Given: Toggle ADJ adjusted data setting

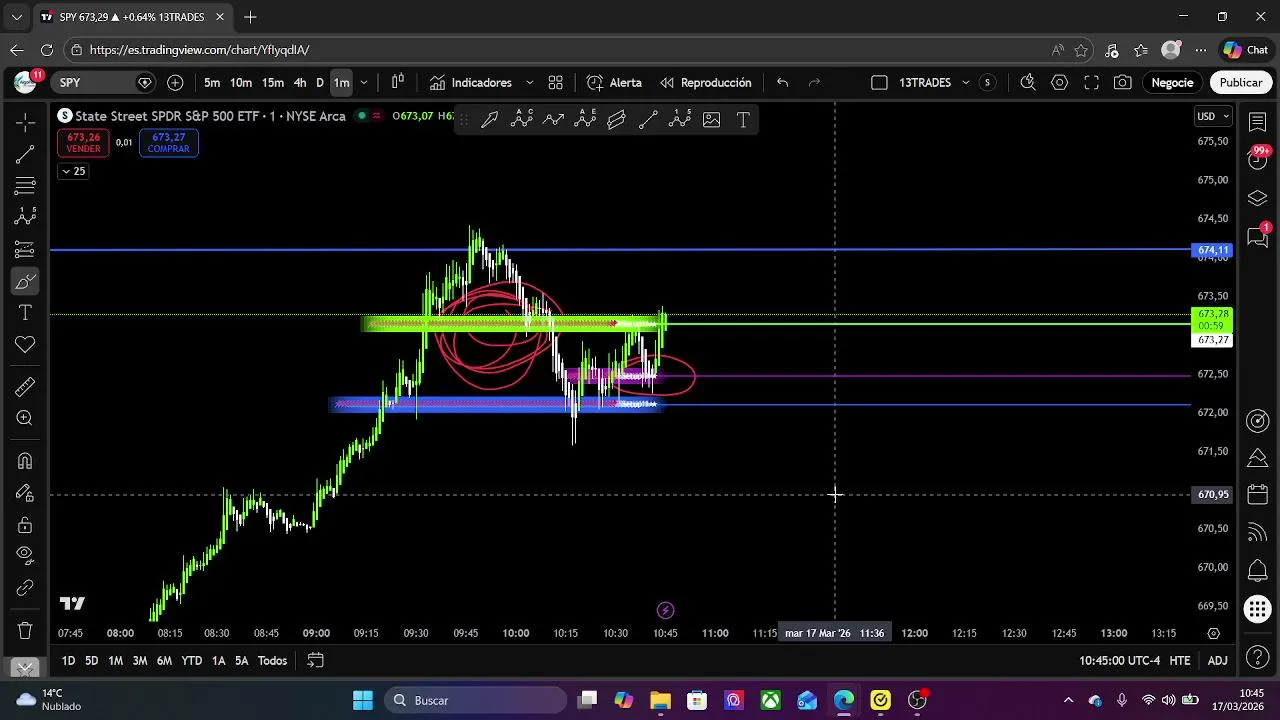Looking at the screenshot, I should [1217, 661].
